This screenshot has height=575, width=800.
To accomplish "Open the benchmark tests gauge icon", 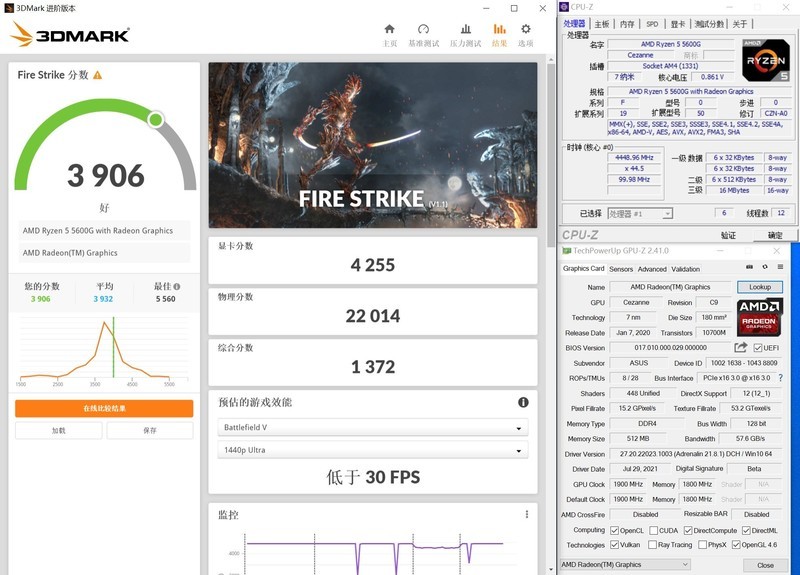I will click(x=423, y=30).
